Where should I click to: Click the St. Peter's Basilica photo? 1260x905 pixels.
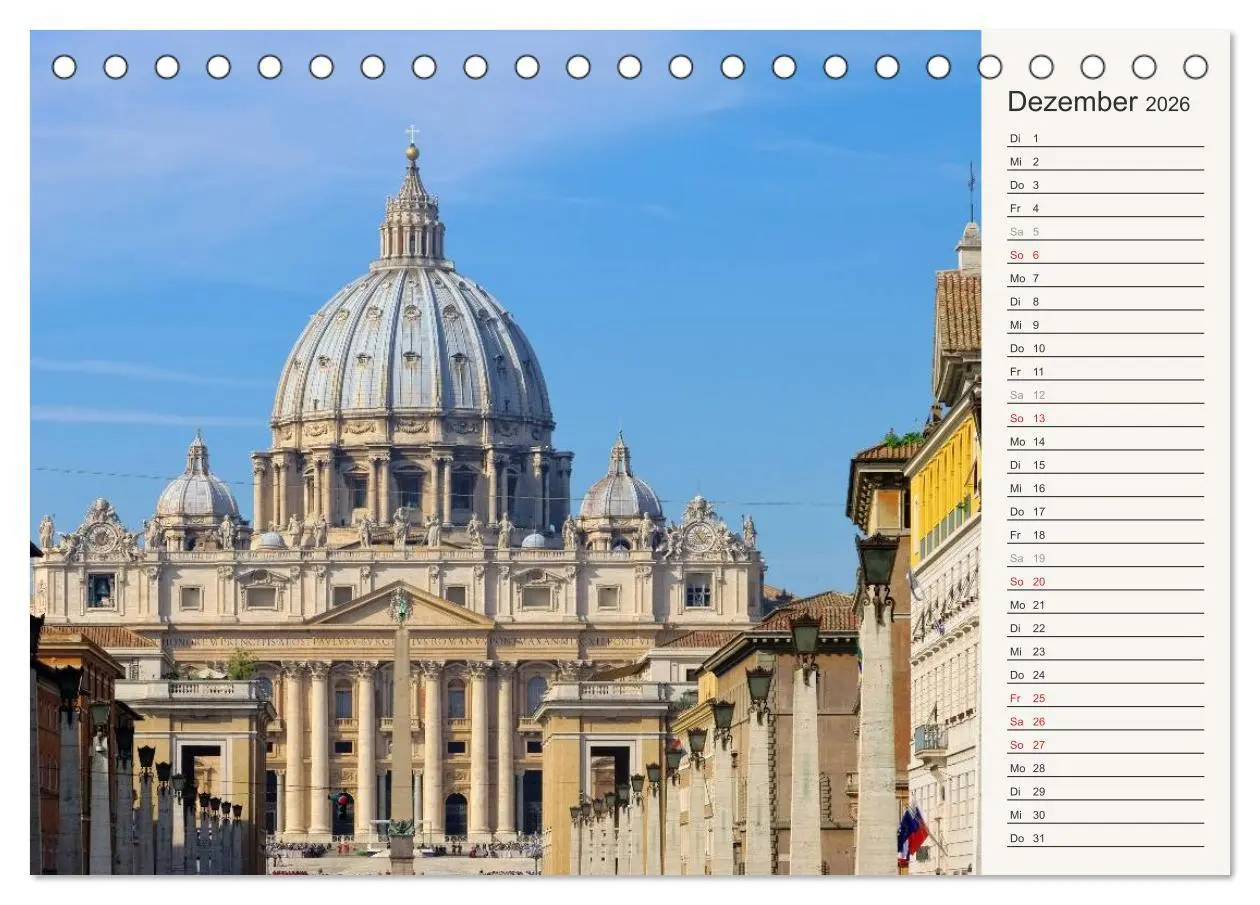coord(505,452)
